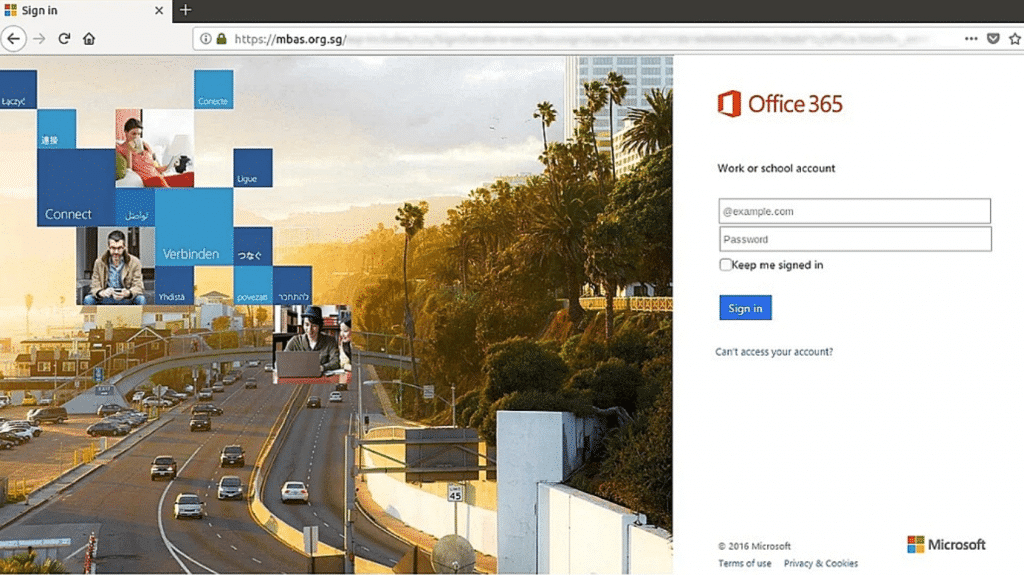
Task: Close the Sign in tab
Action: click(159, 10)
